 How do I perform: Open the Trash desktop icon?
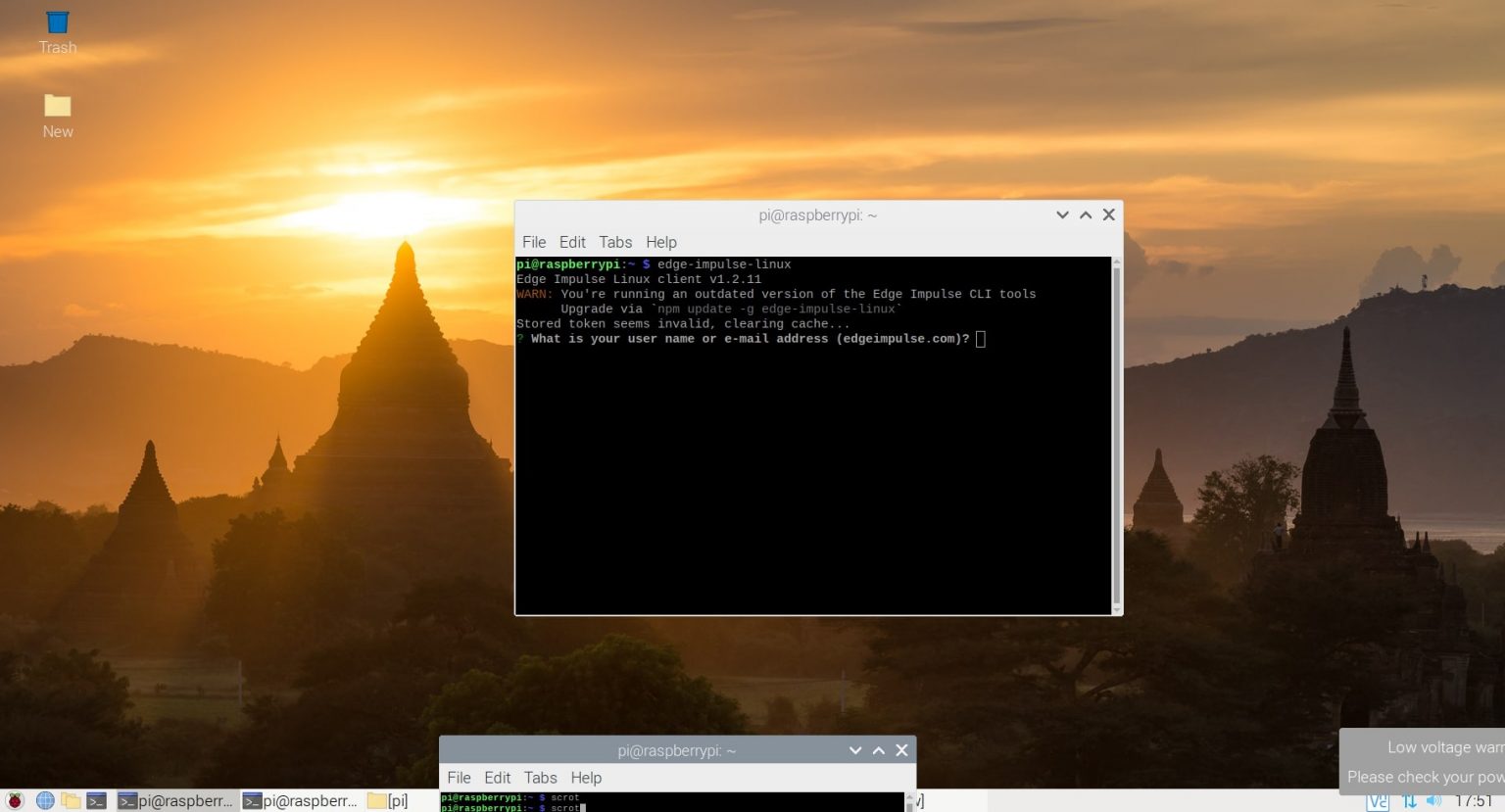(x=58, y=30)
